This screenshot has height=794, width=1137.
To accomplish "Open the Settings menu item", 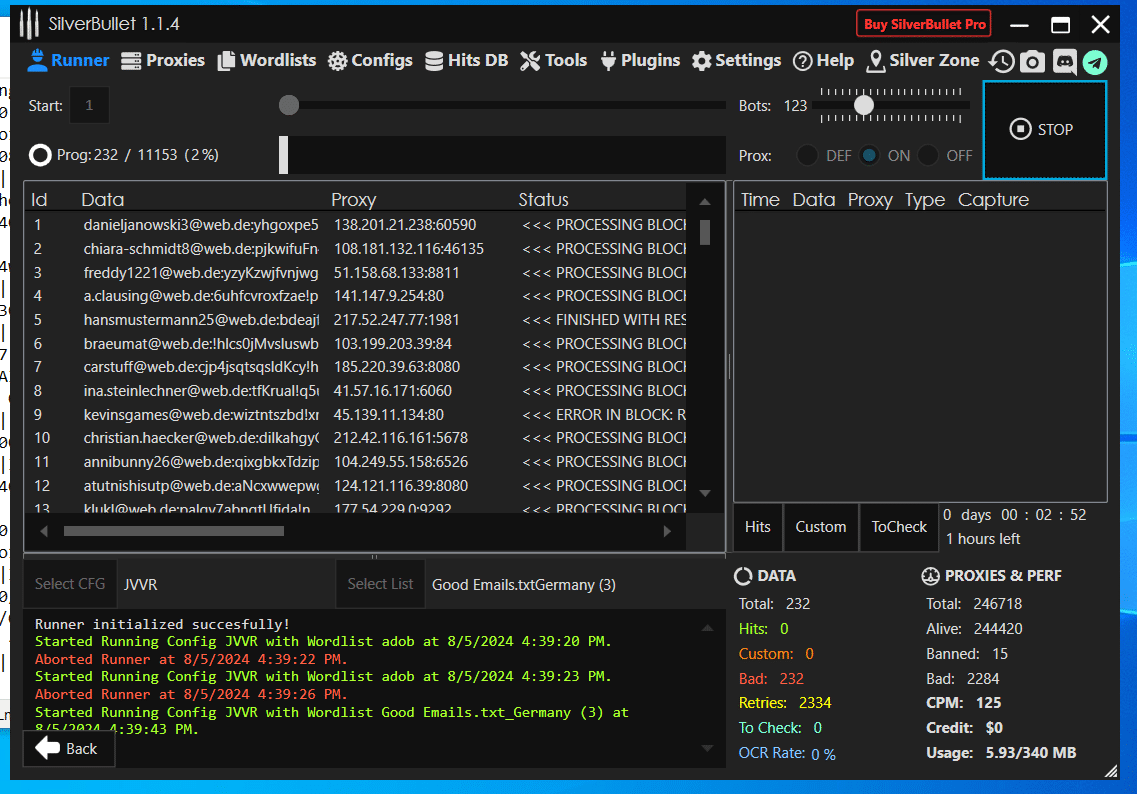I will [736, 61].
